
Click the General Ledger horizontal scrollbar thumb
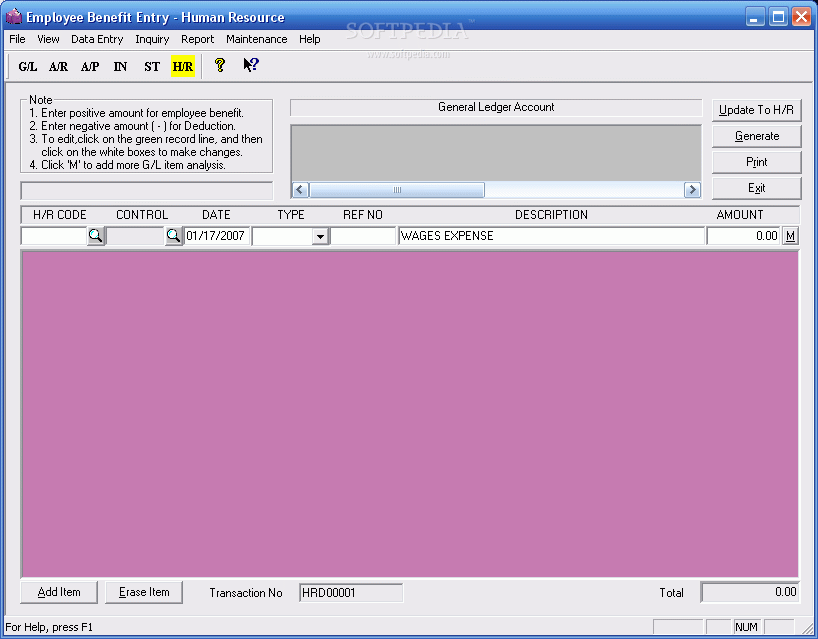pyautogui.click(x=397, y=190)
